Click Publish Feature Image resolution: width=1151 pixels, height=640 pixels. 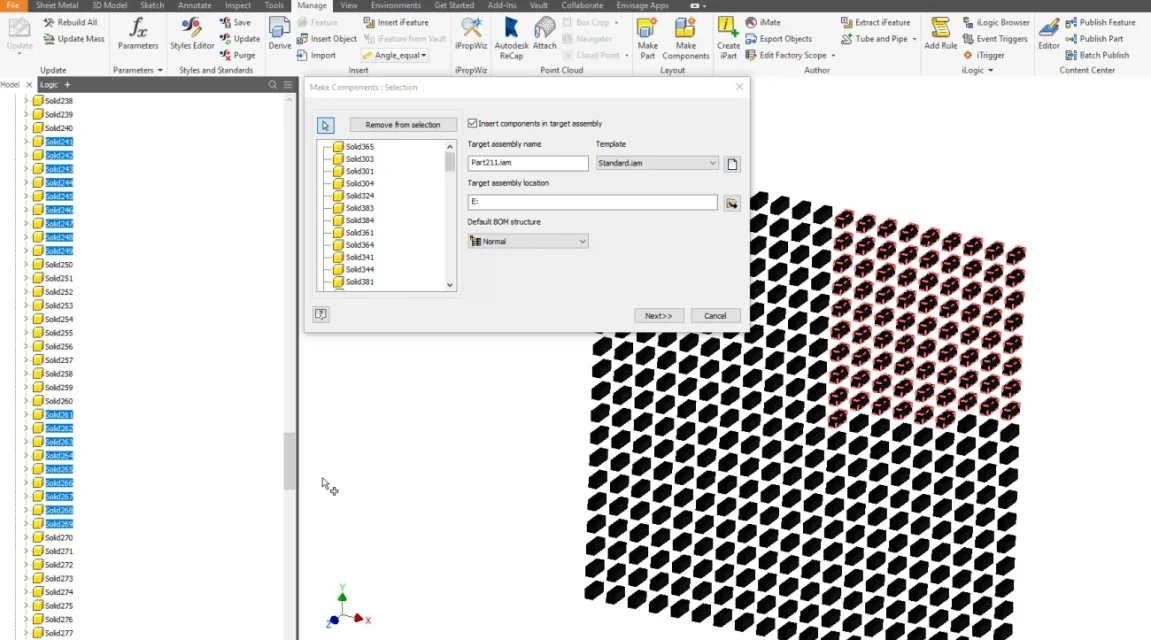(x=1100, y=23)
